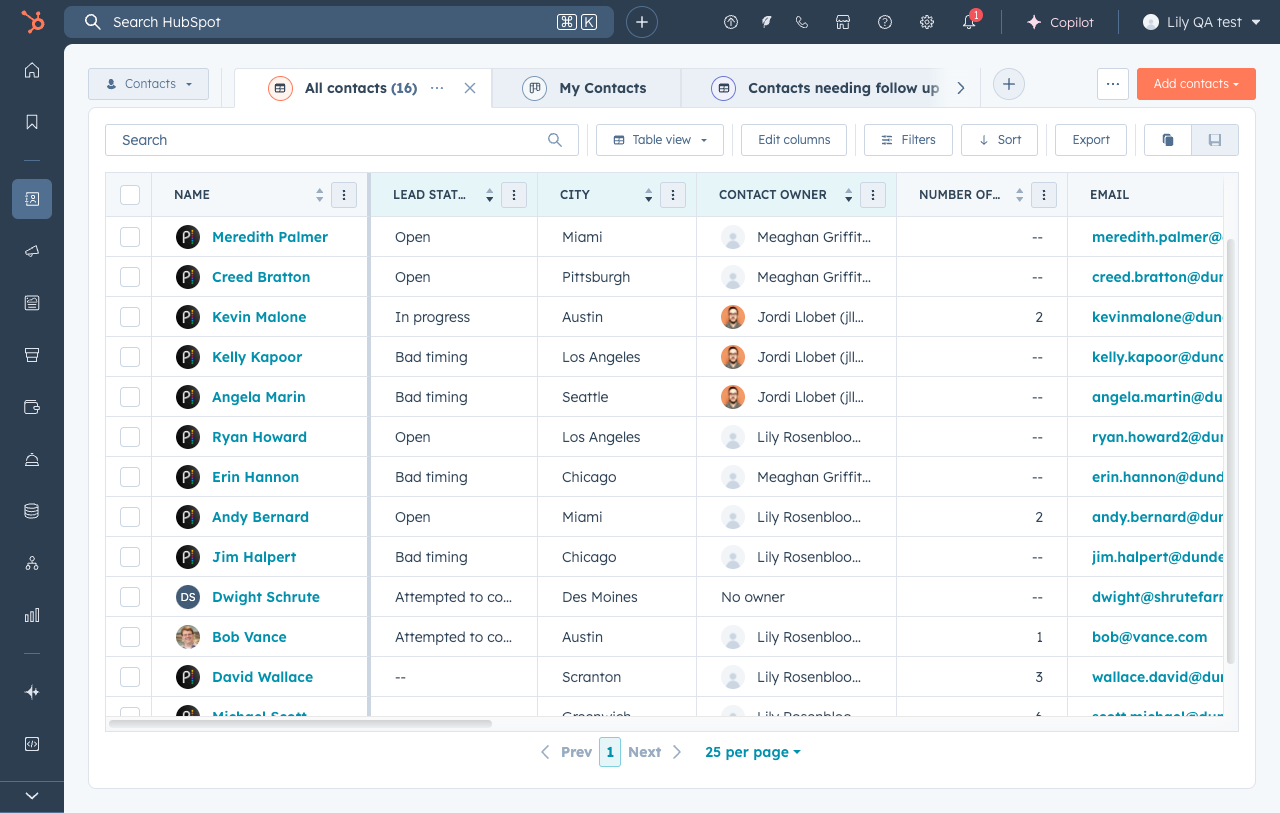Switch to Contacts needing follow up tab
The width and height of the screenshot is (1280, 813).
[x=825, y=88]
